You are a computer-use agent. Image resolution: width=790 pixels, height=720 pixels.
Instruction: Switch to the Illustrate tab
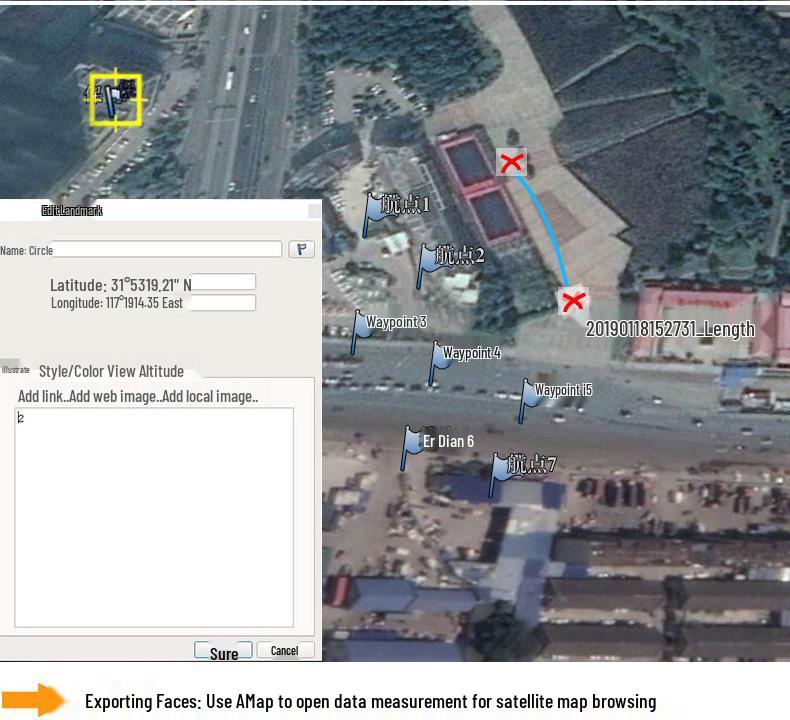click(x=15, y=370)
